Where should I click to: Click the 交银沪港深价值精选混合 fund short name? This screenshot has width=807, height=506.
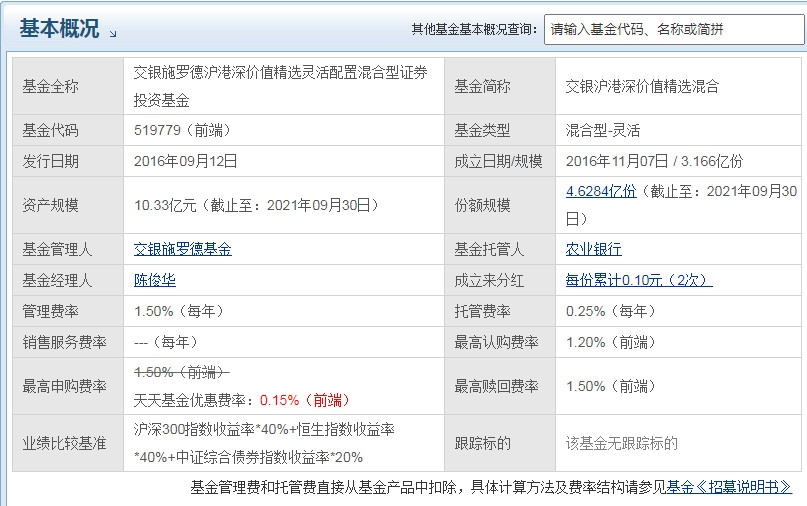point(642,86)
